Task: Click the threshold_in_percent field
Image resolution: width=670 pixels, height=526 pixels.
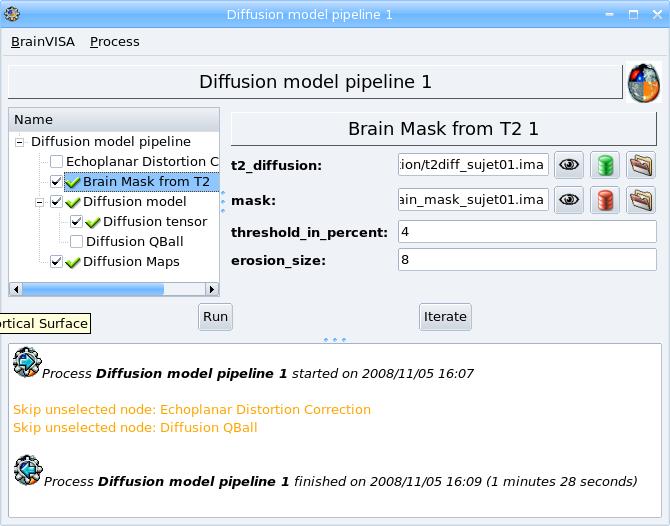Action: tap(527, 232)
